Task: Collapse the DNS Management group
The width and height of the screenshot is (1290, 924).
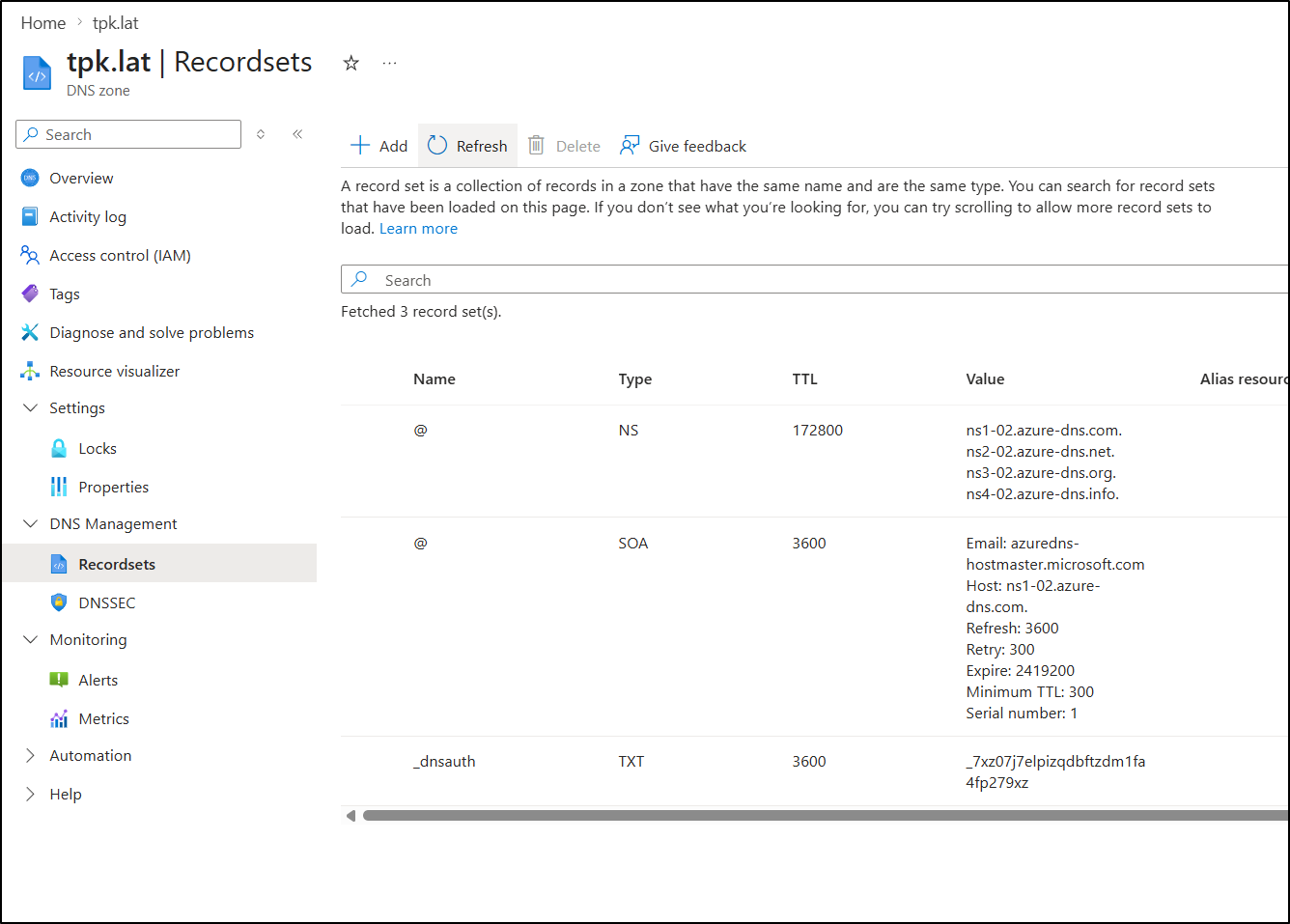Action: tap(31, 523)
